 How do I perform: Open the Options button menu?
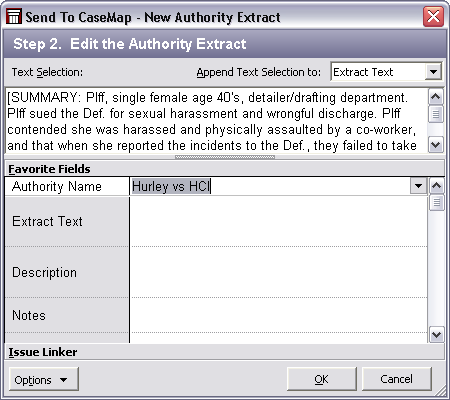[44, 379]
